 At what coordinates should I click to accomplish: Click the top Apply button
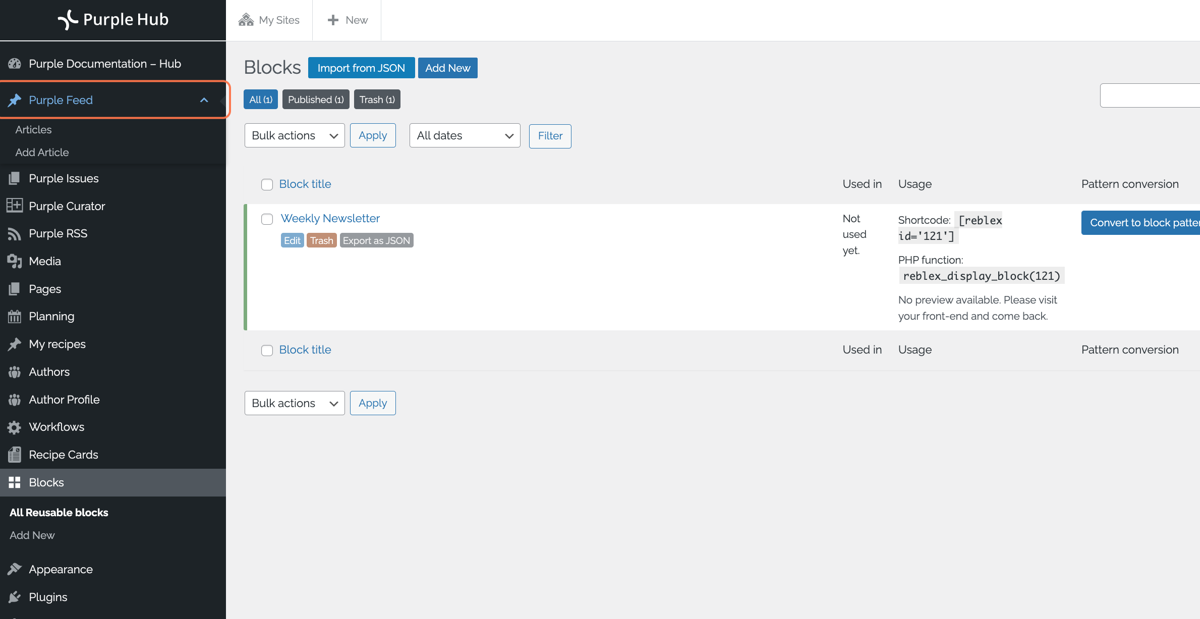(373, 136)
